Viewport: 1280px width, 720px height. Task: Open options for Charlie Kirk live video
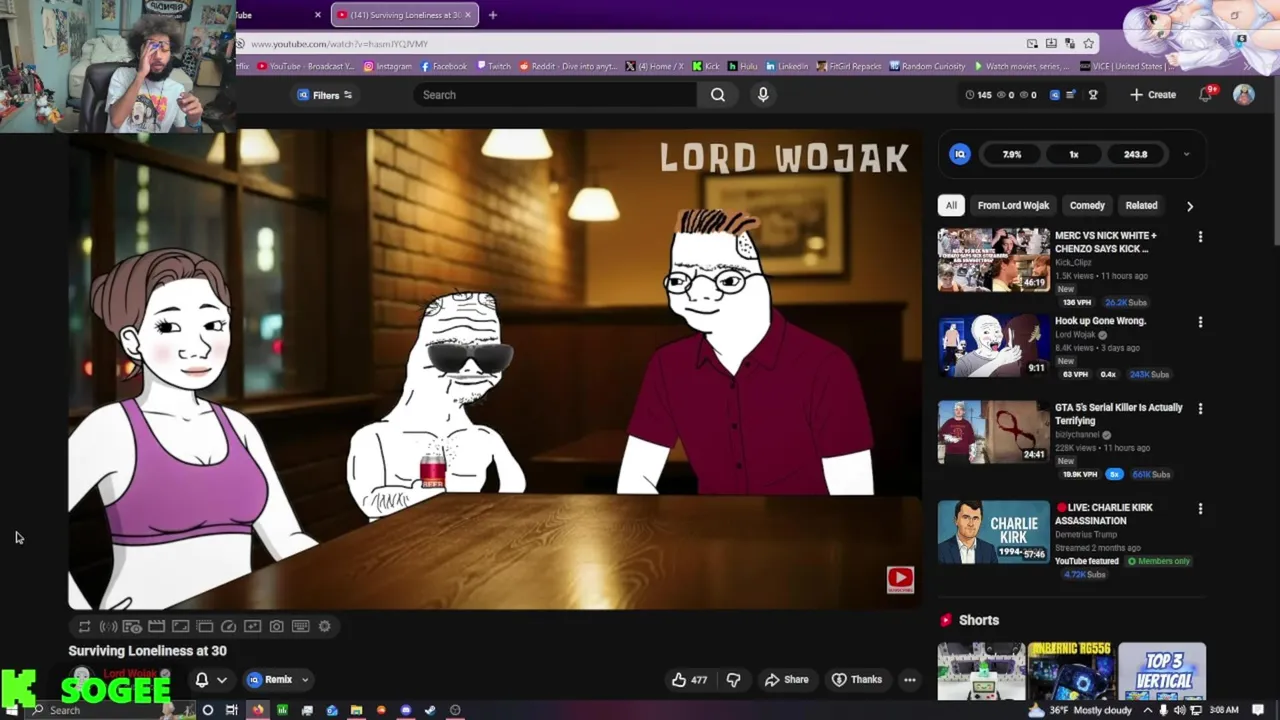tap(1200, 508)
